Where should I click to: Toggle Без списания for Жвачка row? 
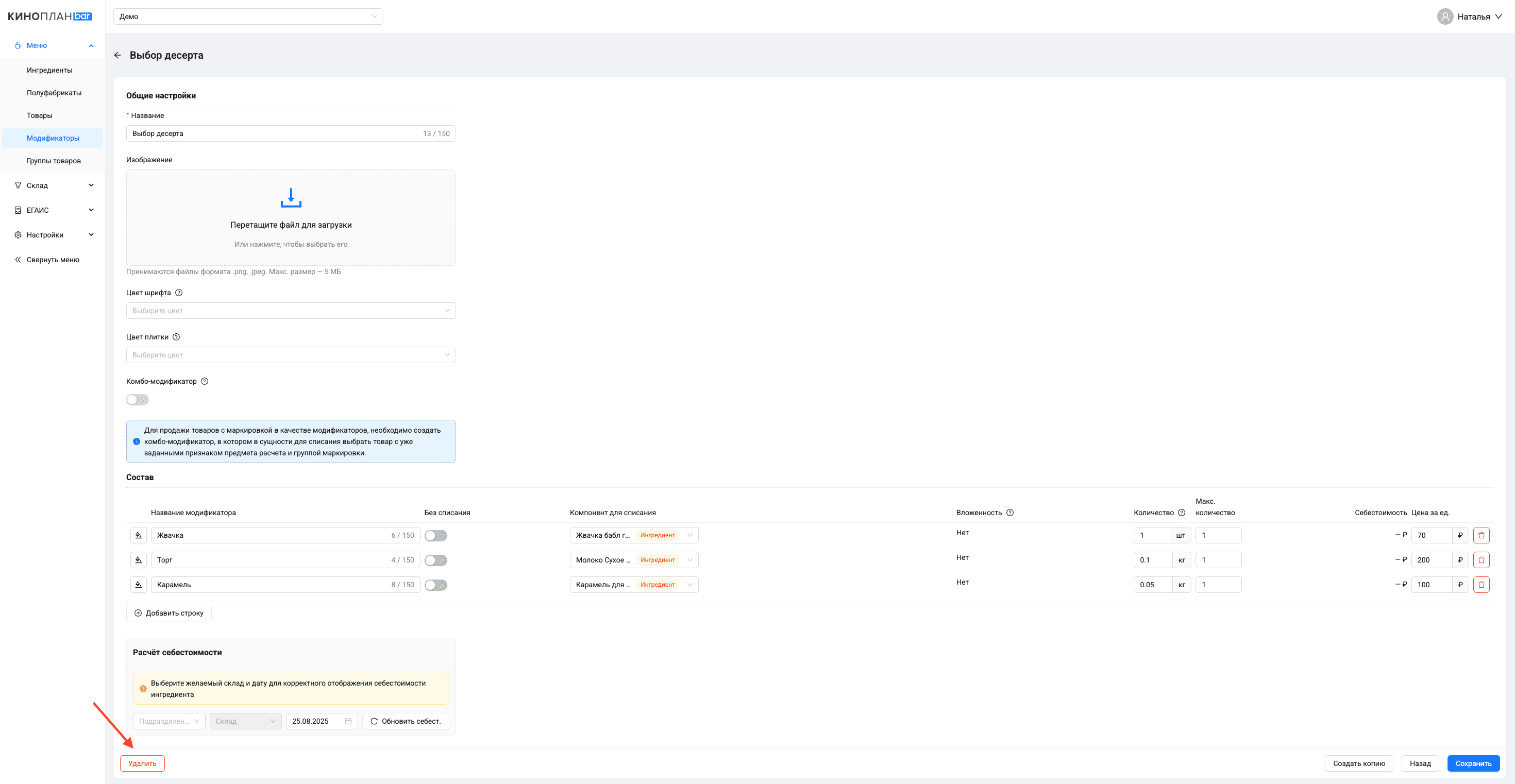436,535
